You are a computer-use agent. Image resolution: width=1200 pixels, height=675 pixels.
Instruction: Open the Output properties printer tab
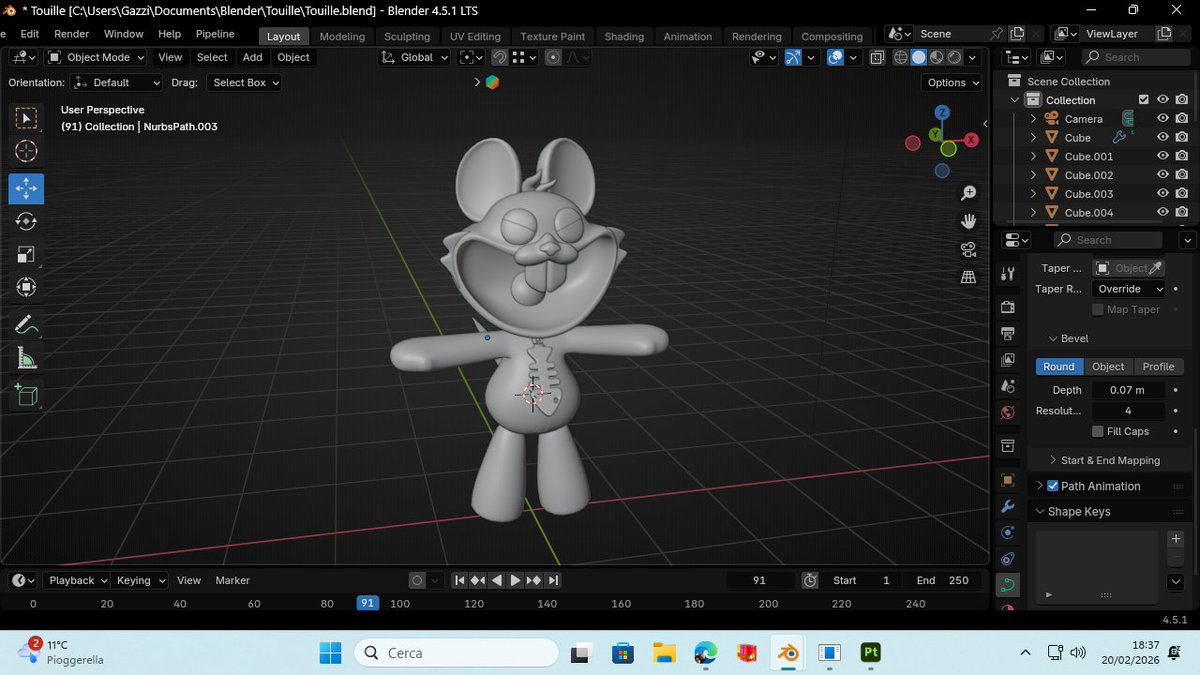(1008, 333)
